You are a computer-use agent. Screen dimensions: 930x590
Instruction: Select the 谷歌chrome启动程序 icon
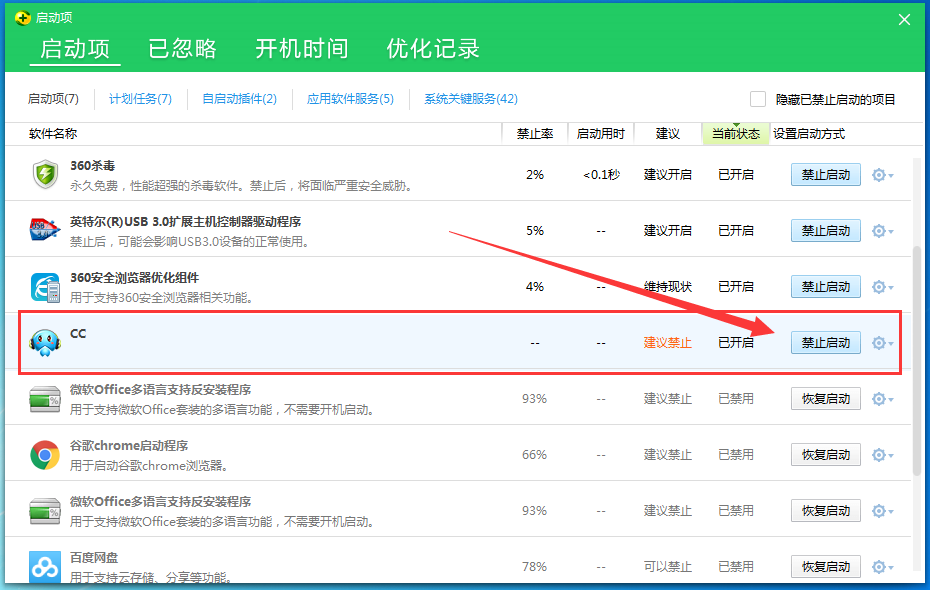(45, 454)
